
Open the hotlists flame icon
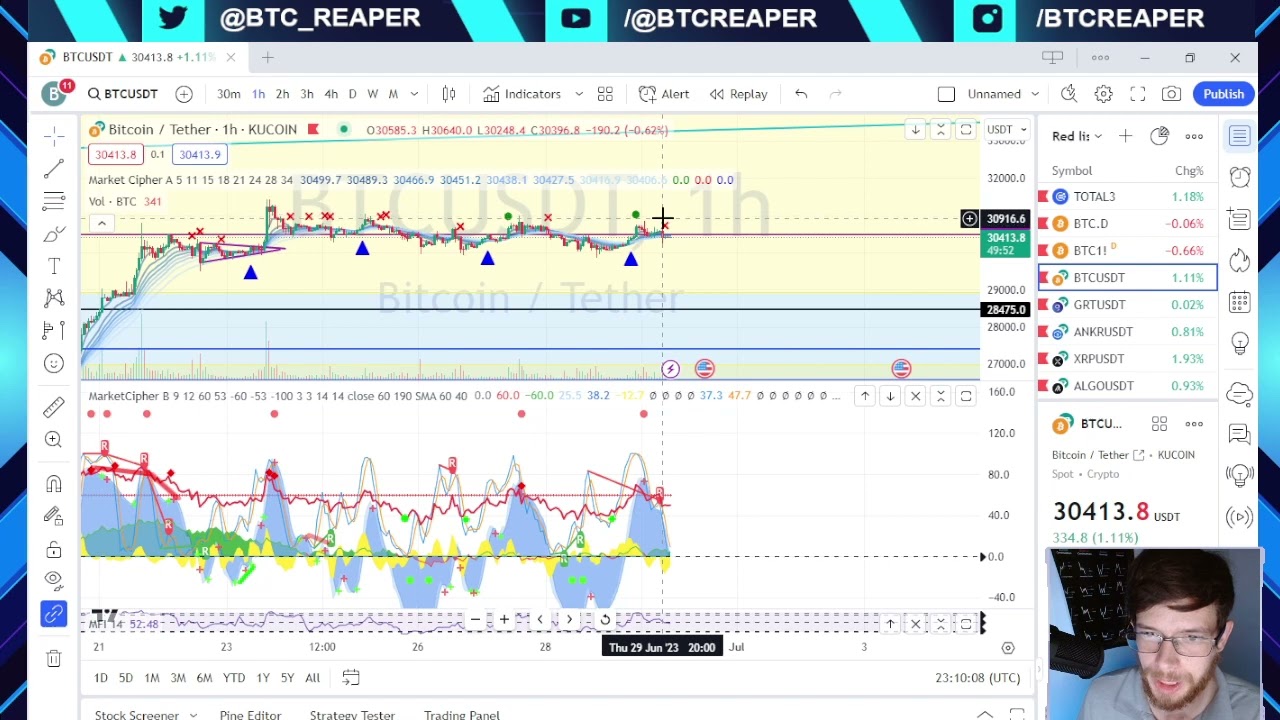[x=1240, y=260]
